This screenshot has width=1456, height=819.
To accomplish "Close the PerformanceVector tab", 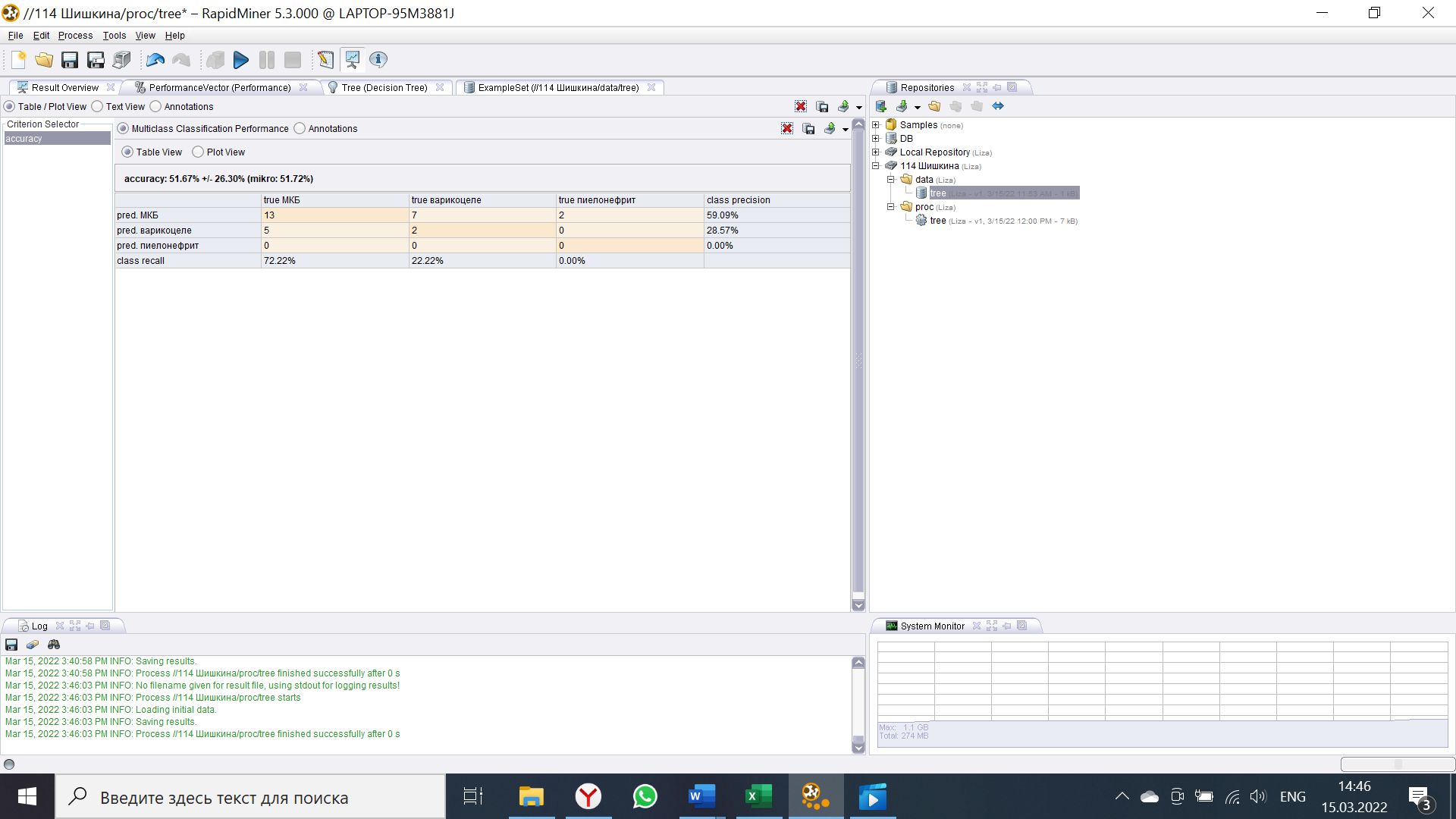I will (x=303, y=87).
